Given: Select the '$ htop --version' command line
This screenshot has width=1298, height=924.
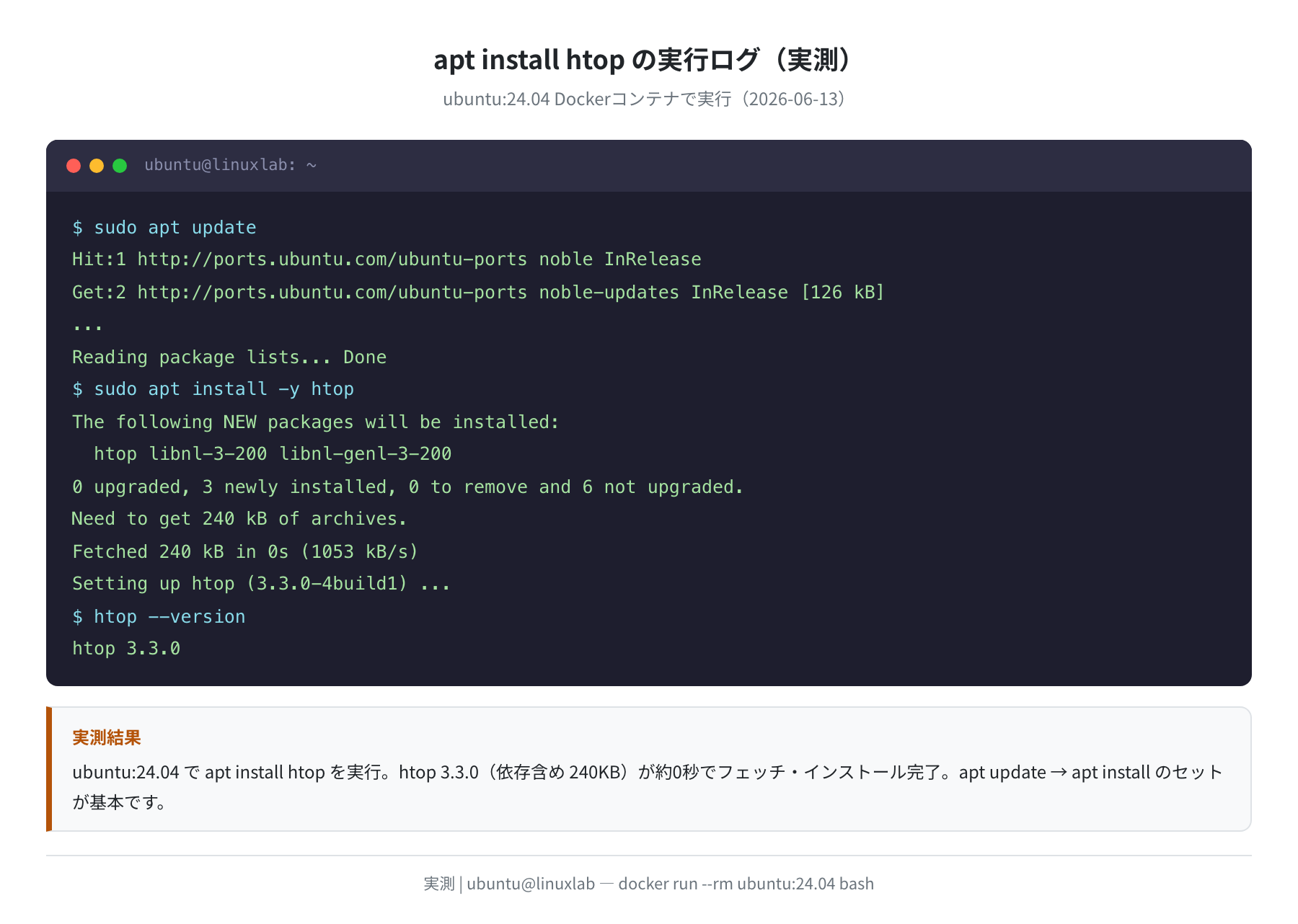Looking at the screenshot, I should 159,617.
